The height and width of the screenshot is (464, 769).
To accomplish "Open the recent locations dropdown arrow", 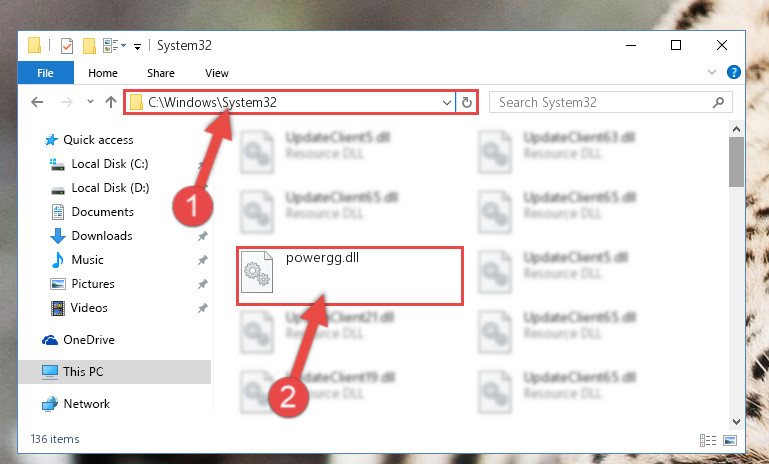I will pos(90,102).
